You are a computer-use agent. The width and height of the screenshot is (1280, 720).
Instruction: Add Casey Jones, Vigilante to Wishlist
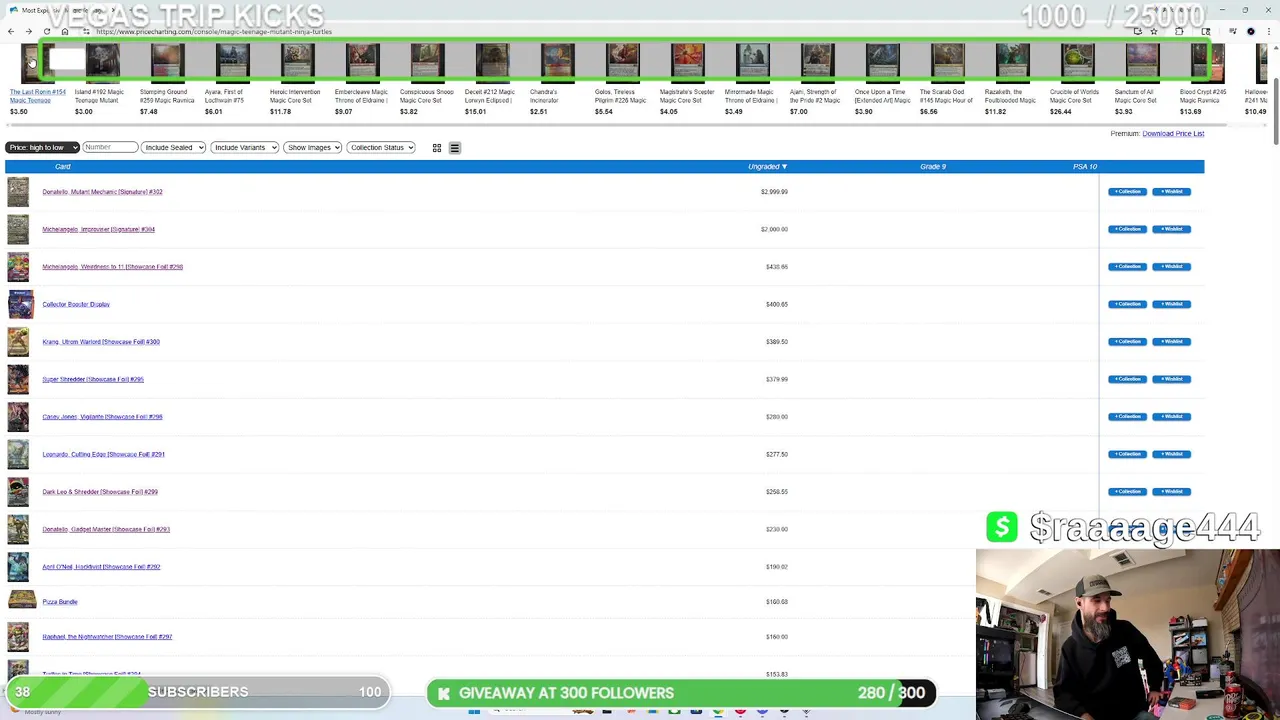click(x=1171, y=417)
